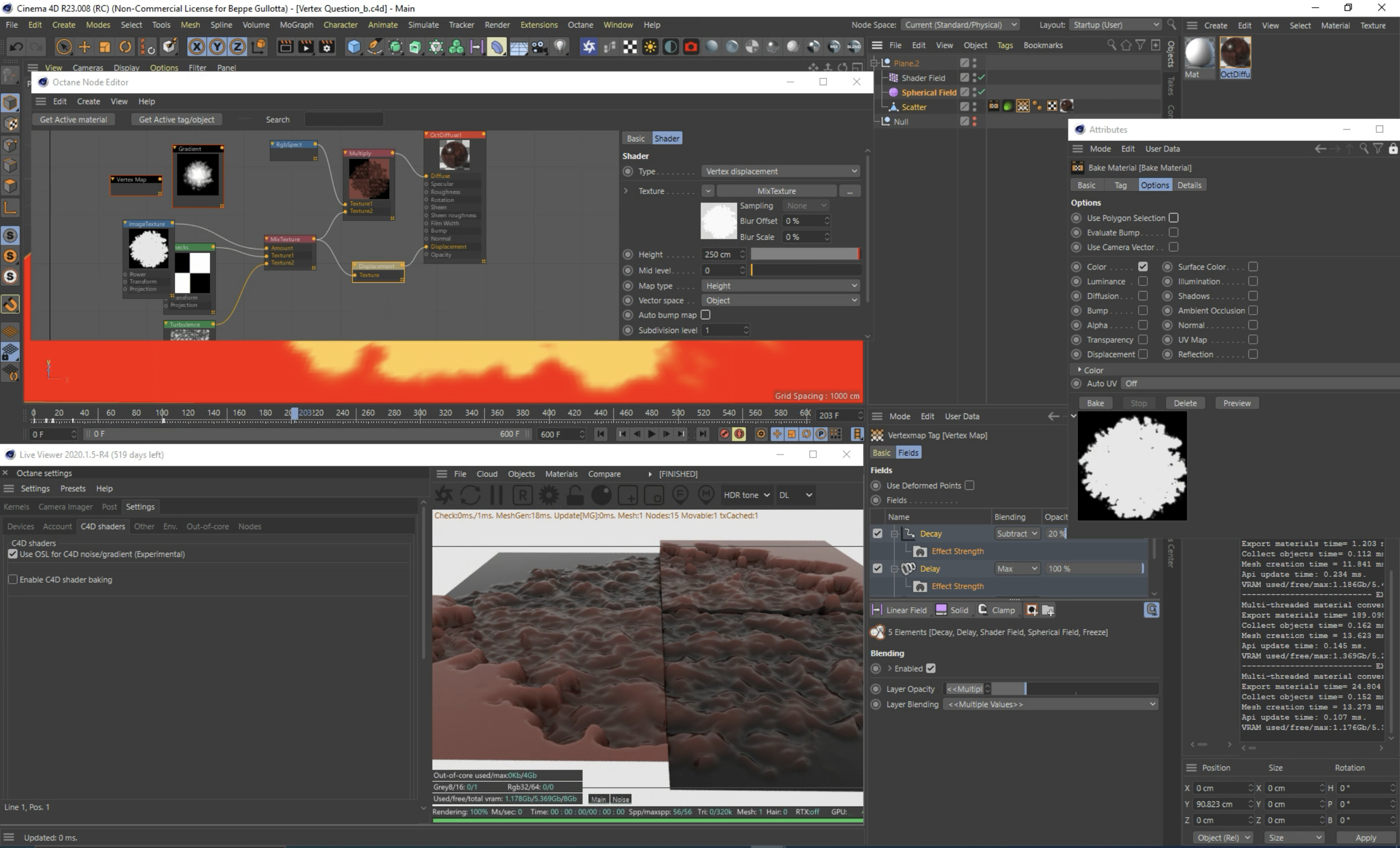Click the record active objects button
This screenshot has height=848, width=1400.
click(x=724, y=434)
